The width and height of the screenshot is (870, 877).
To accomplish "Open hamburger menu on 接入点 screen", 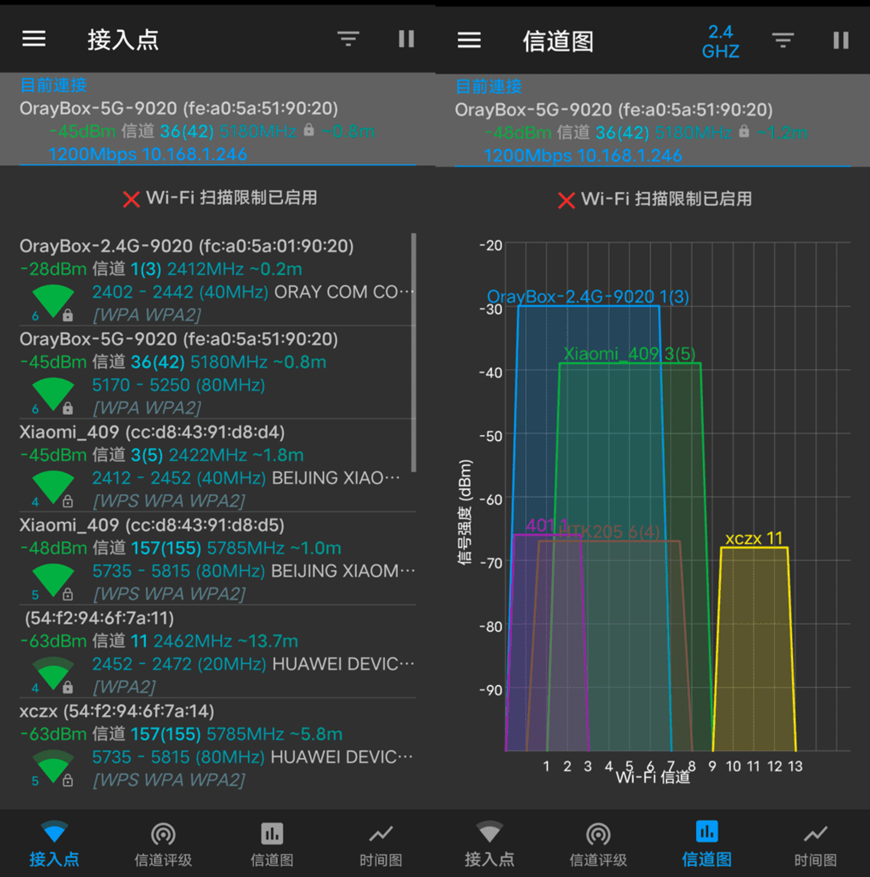I will click(x=34, y=39).
